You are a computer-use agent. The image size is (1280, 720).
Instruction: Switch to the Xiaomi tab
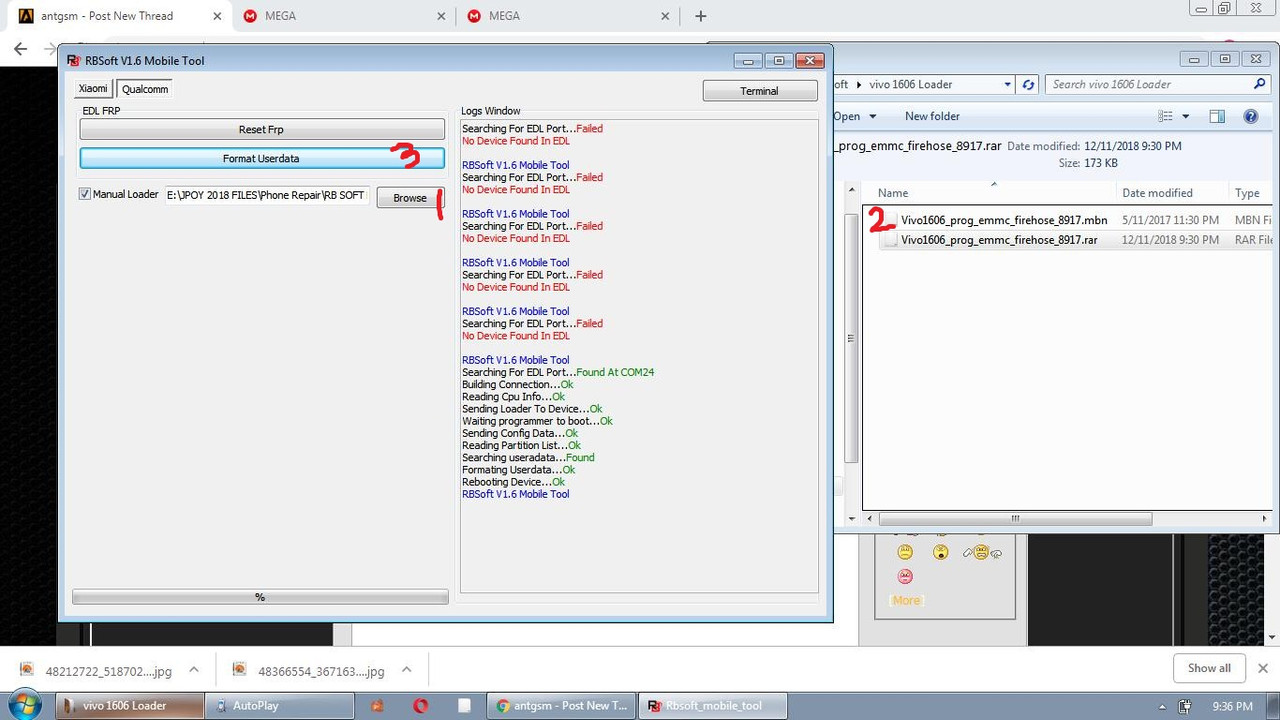[93, 89]
